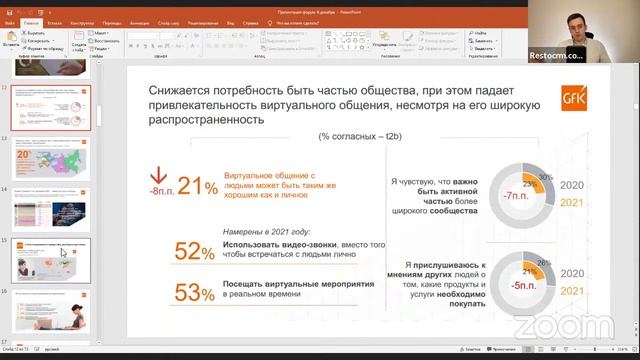Click Найти (Find) button
The image size is (640, 360).
[478, 33]
